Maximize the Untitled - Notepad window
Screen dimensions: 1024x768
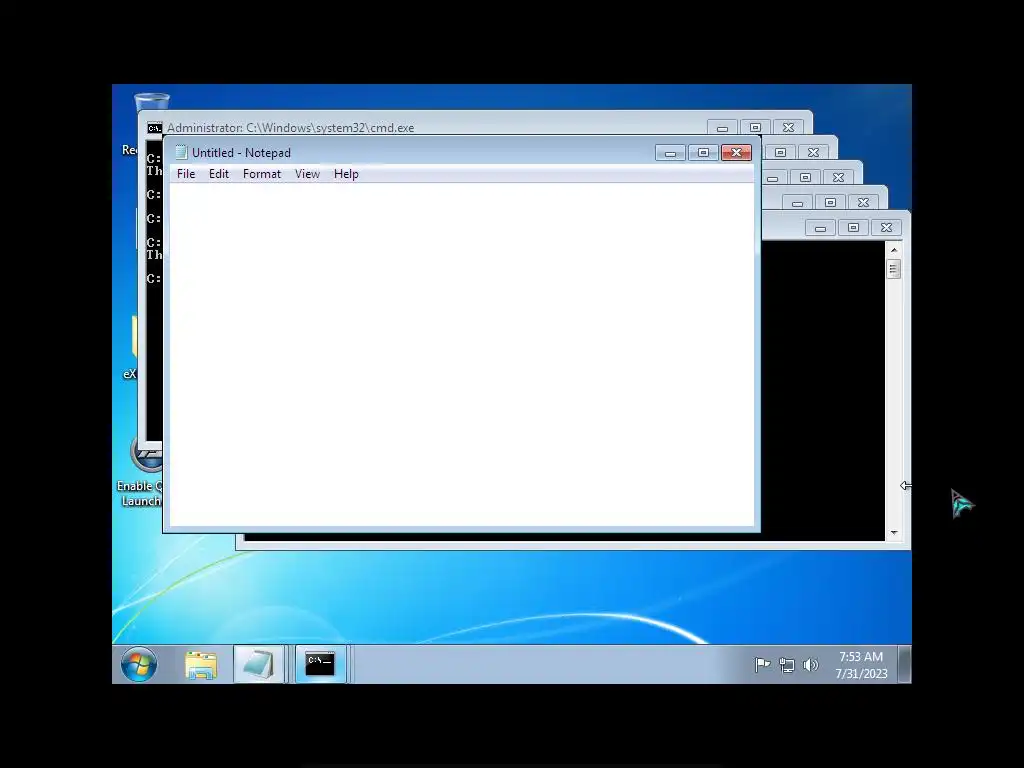pos(703,153)
